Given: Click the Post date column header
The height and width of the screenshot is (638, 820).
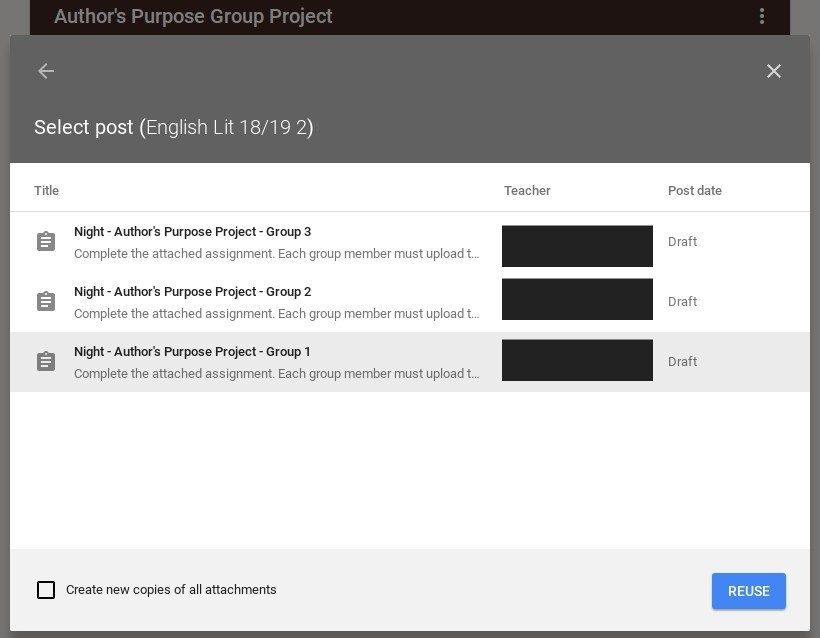Looking at the screenshot, I should pyautogui.click(x=694, y=191).
